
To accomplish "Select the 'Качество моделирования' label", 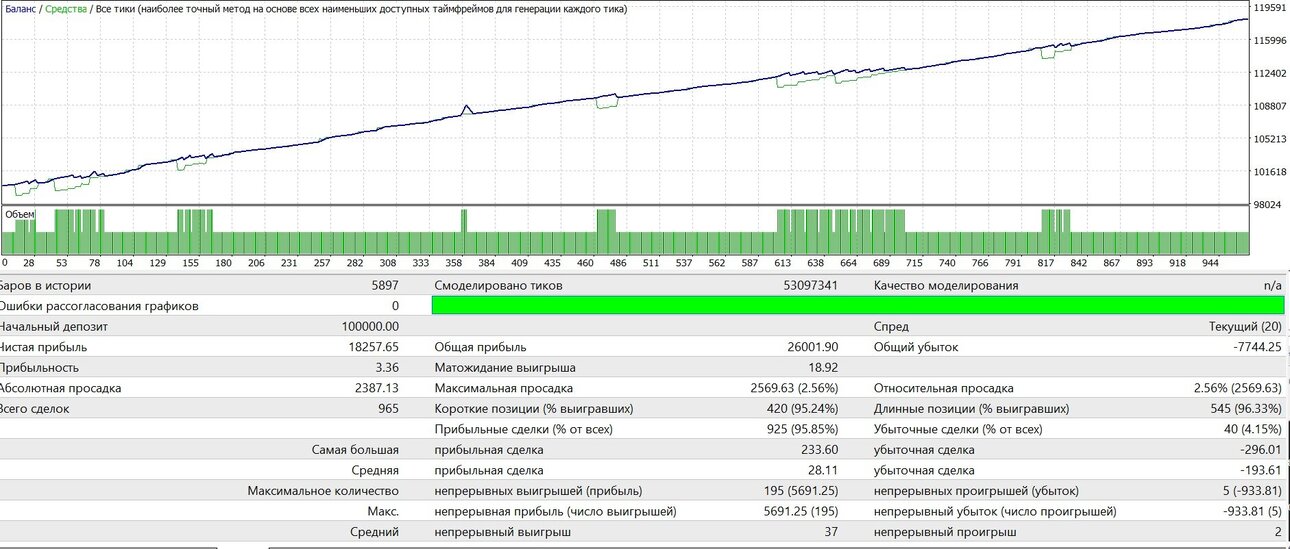I will point(946,285).
